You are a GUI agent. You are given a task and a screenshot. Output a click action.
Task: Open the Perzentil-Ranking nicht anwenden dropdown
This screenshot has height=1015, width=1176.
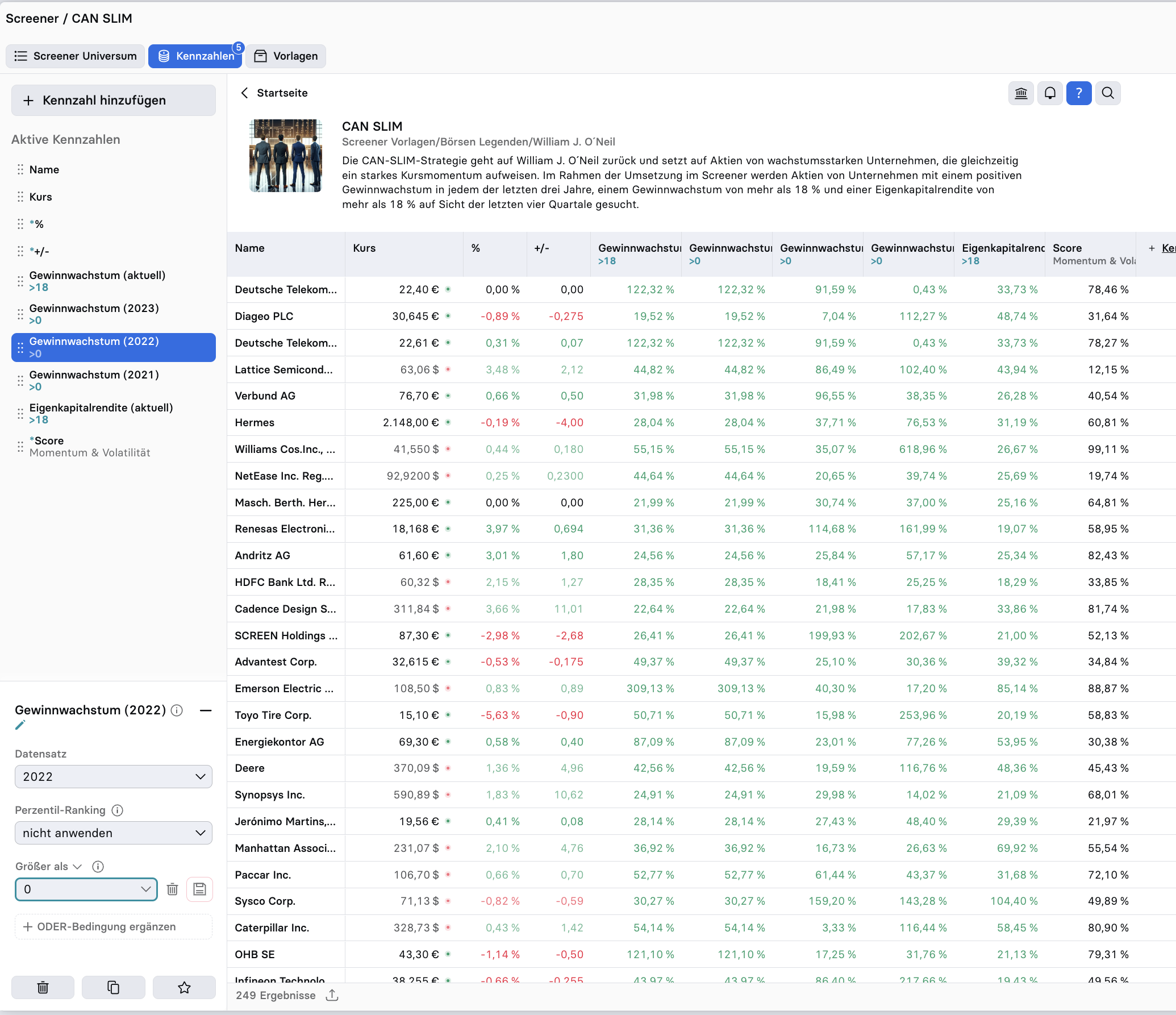coord(114,833)
